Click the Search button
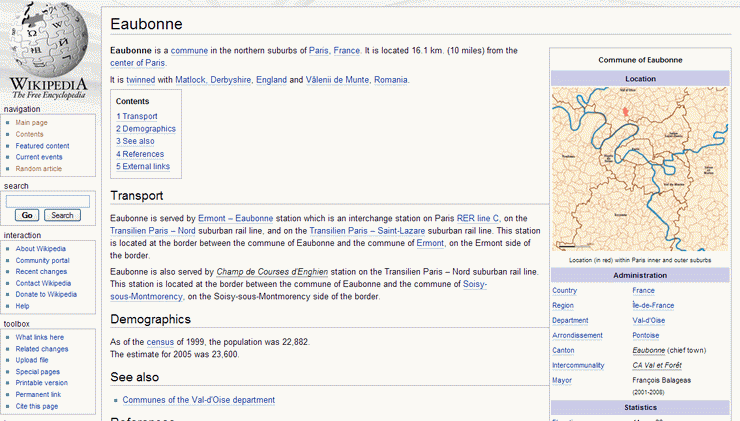 point(62,215)
